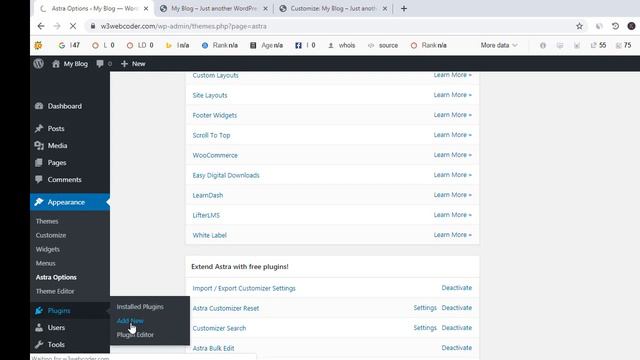Open WooCommerce module link
640x360 pixels.
pos(215,156)
